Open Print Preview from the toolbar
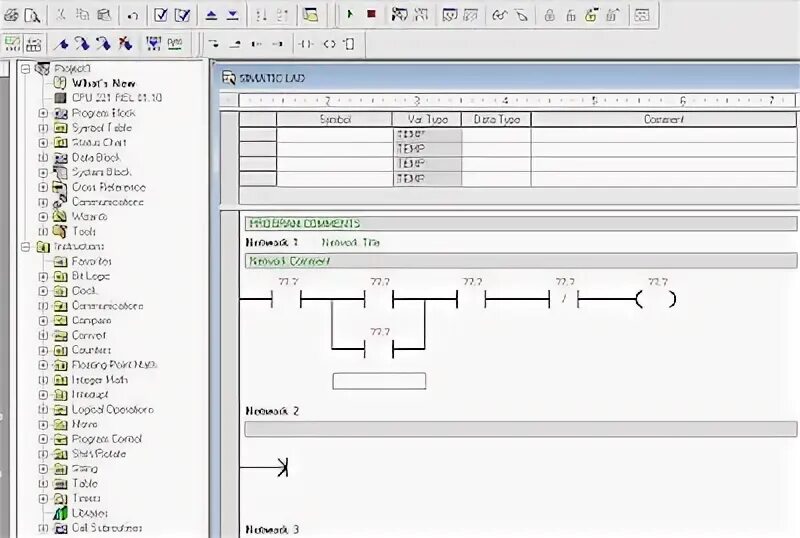800x538 pixels. tap(32, 15)
